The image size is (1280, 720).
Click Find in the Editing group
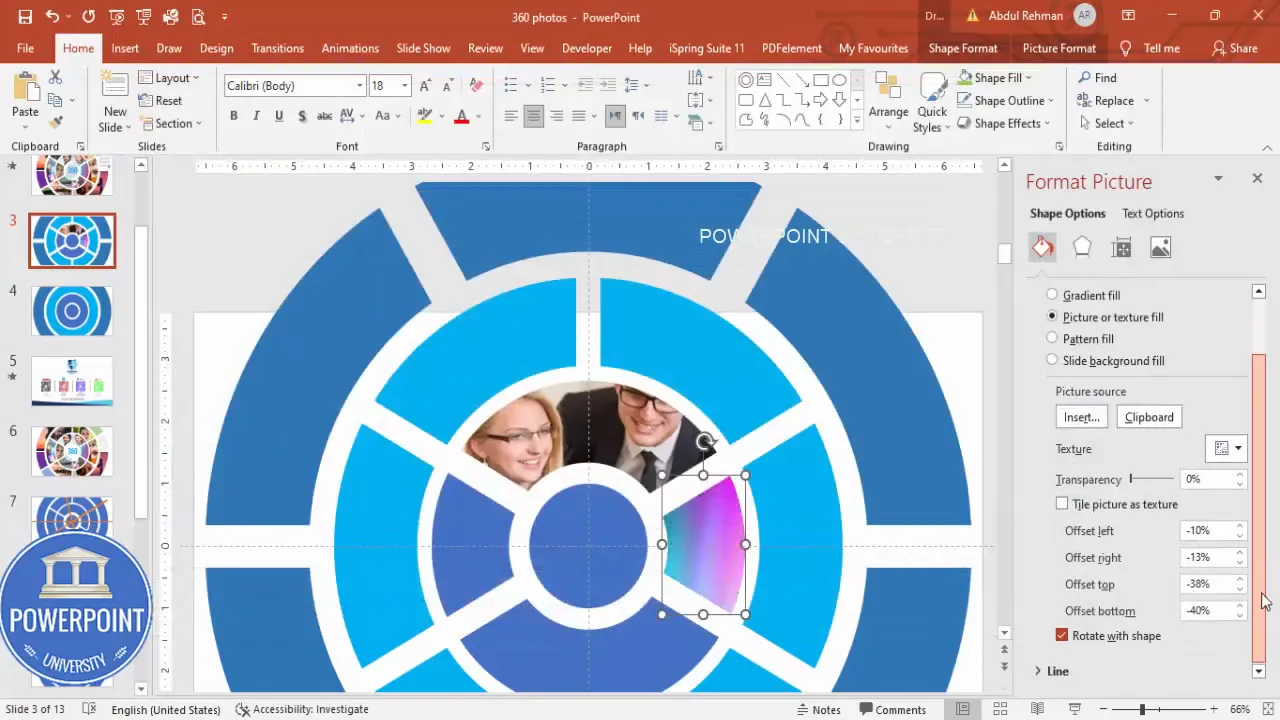tap(1097, 78)
